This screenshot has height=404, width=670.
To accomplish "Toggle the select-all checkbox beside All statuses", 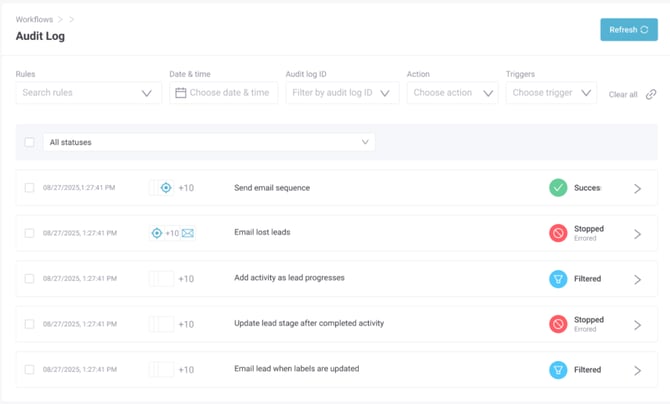I will [29, 142].
